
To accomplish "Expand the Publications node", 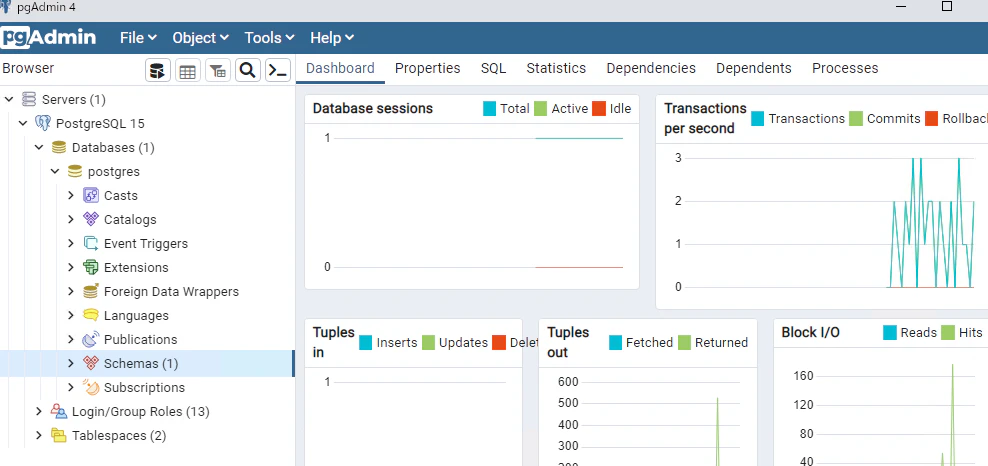I will pos(71,339).
